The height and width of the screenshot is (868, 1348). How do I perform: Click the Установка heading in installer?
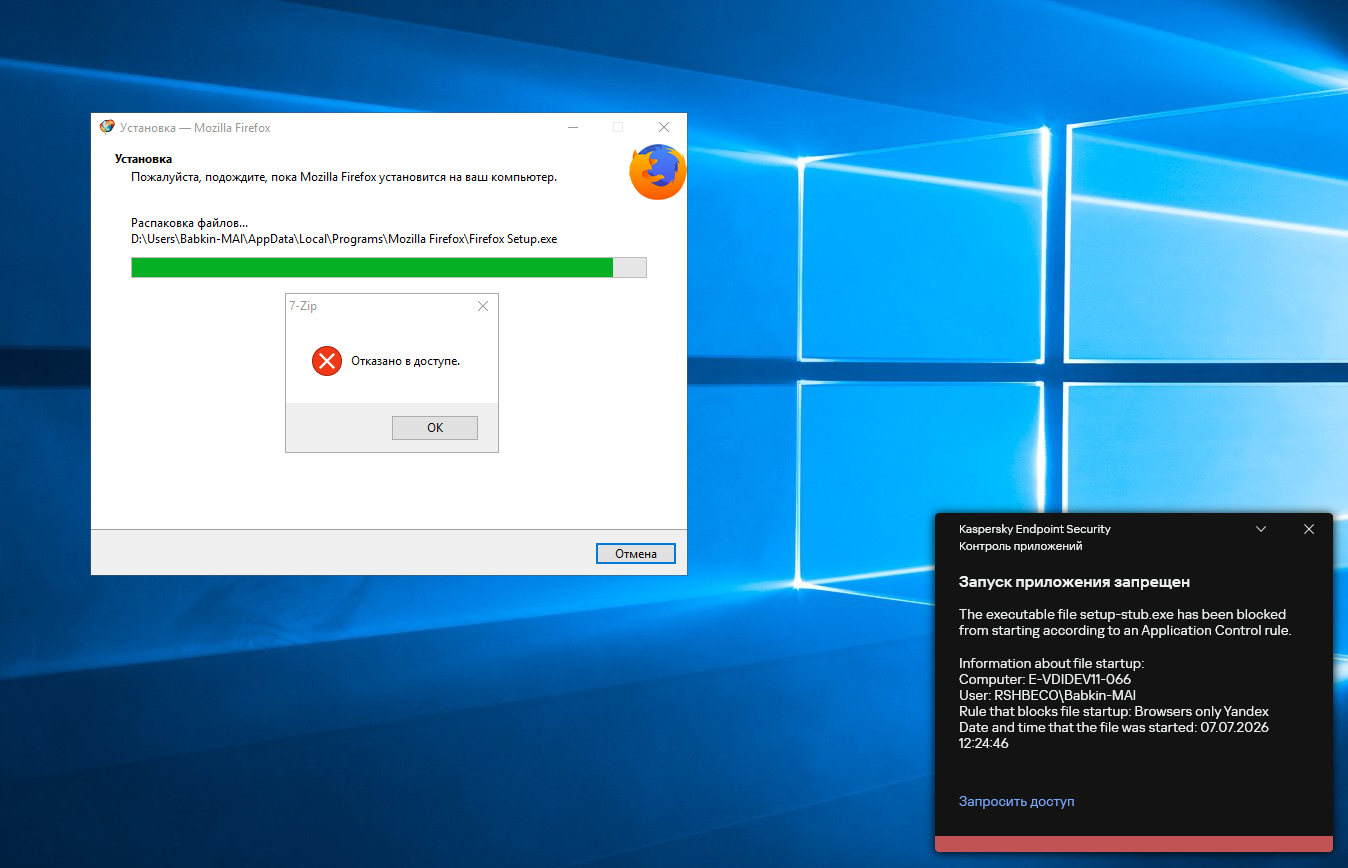click(143, 159)
